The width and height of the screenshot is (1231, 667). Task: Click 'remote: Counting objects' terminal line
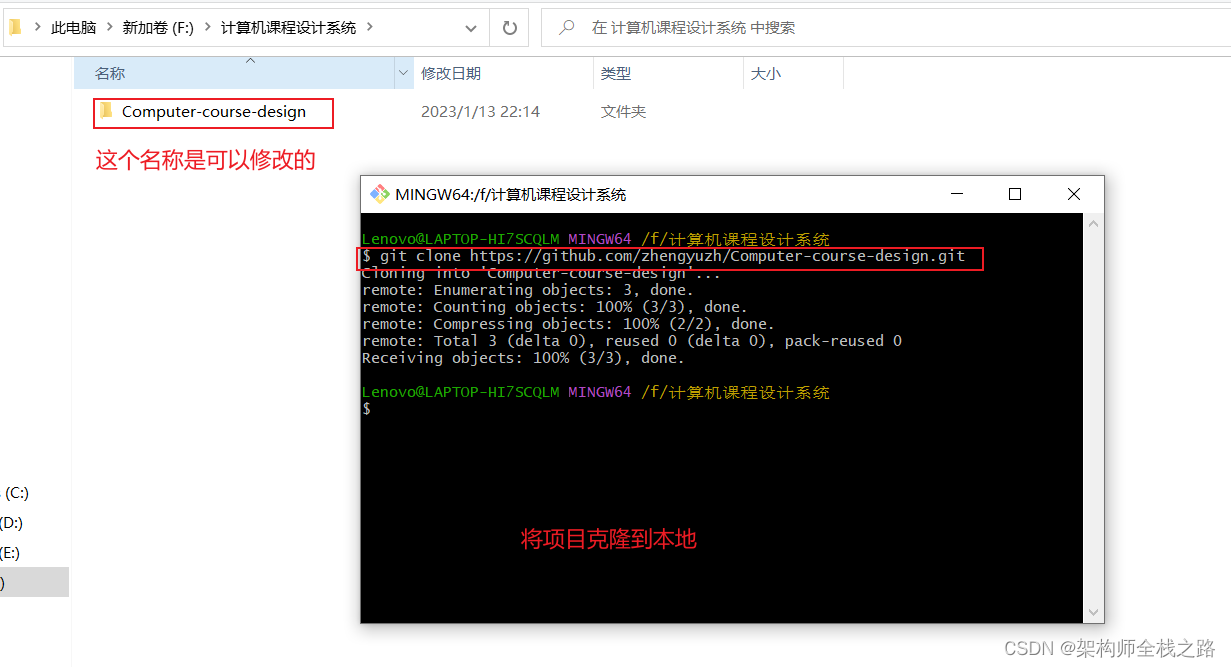point(554,307)
